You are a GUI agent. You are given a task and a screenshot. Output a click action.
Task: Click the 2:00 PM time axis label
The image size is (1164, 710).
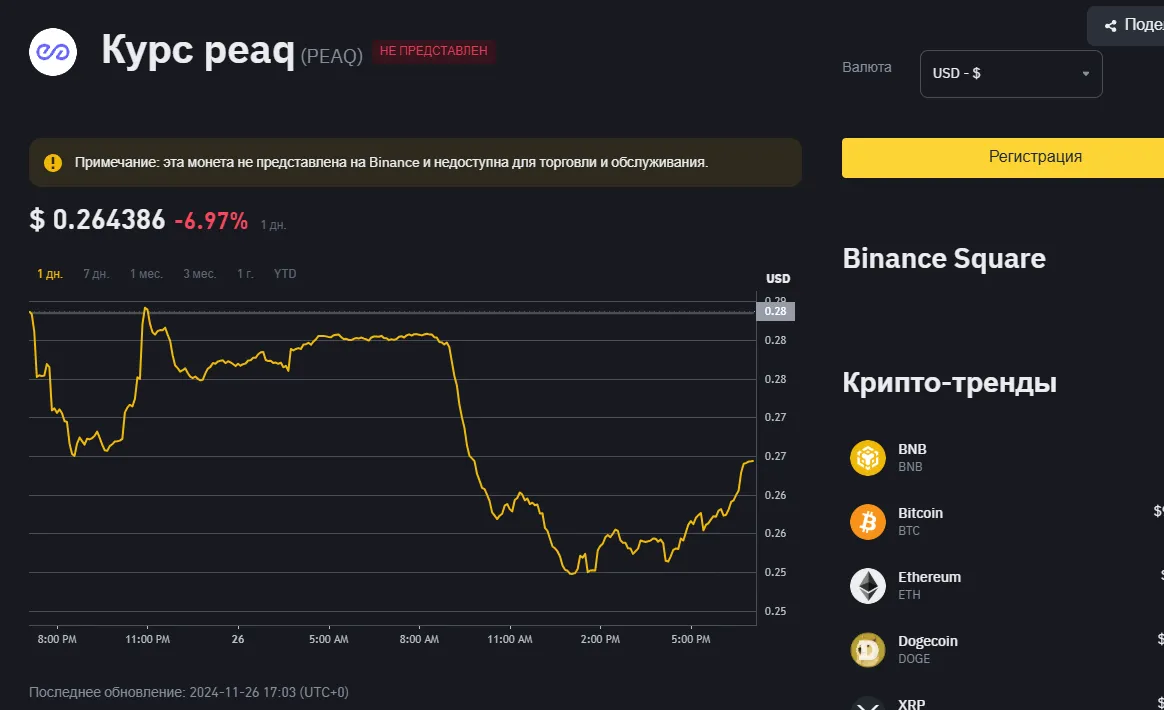(x=600, y=639)
